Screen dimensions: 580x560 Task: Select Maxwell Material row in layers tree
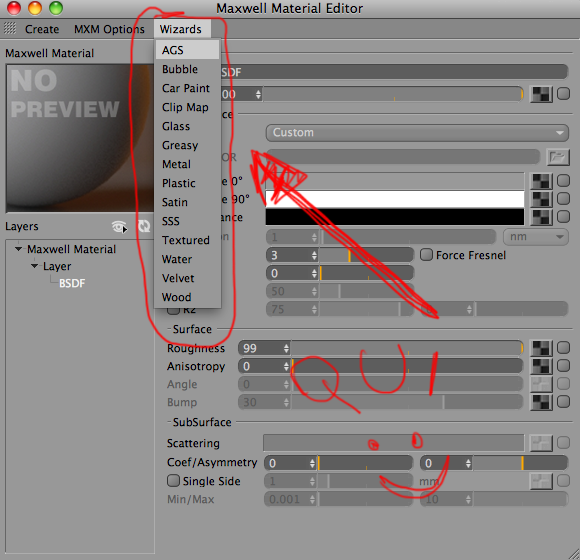71,249
